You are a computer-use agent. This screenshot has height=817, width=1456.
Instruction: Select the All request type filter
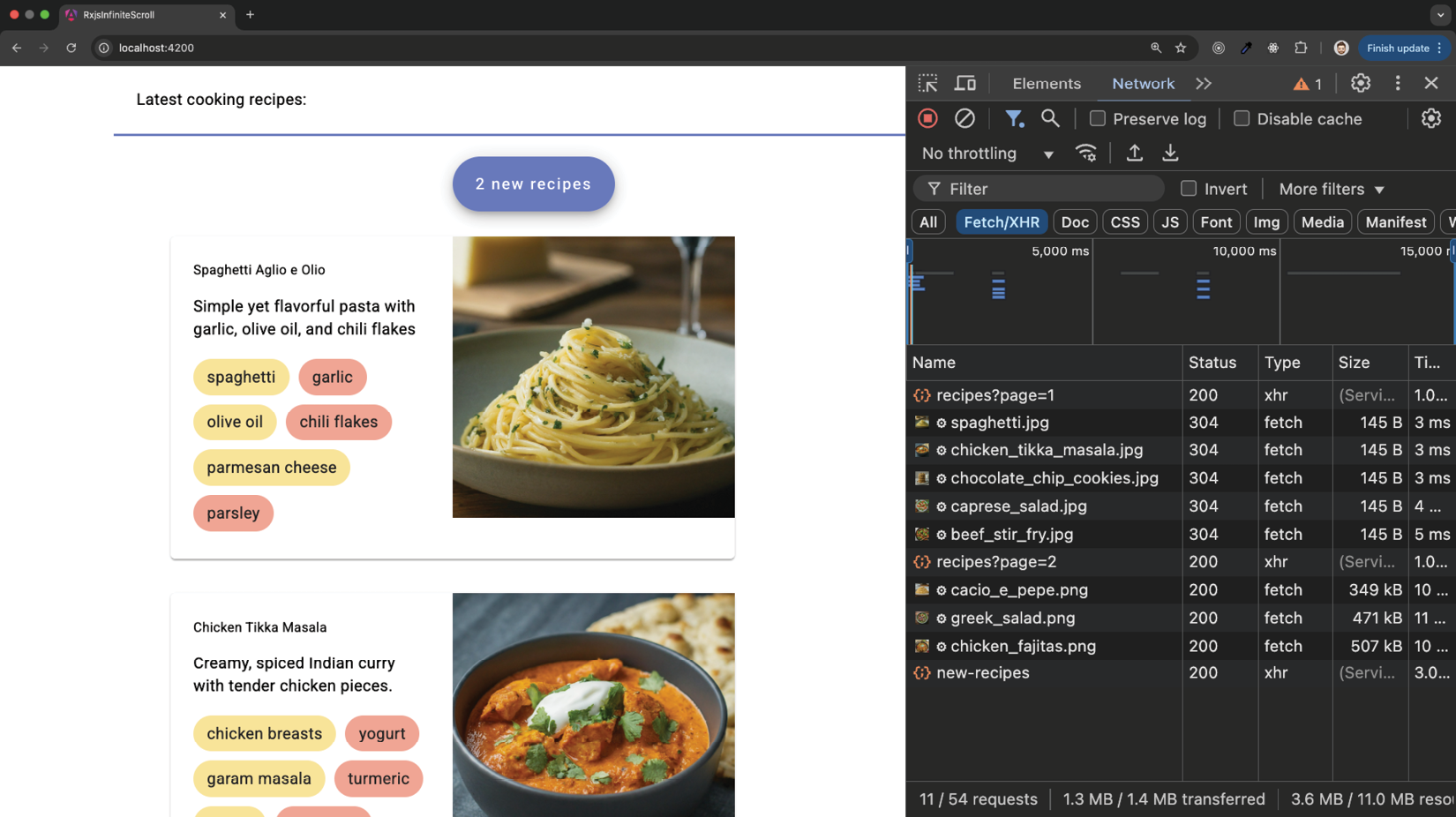click(927, 221)
